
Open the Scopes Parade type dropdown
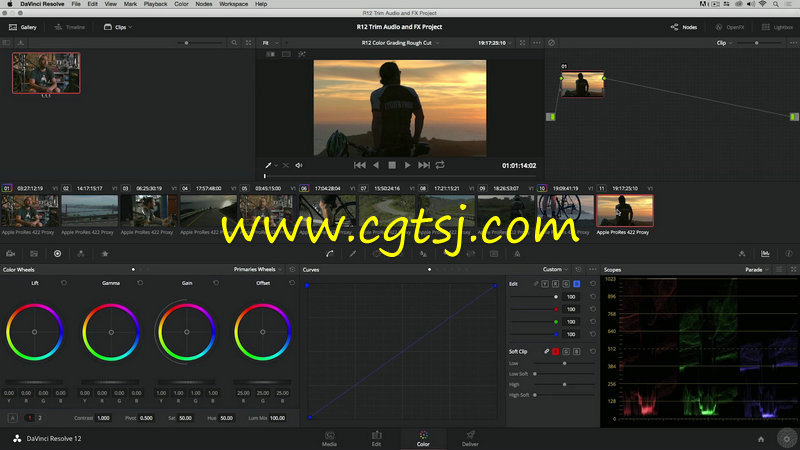point(757,269)
